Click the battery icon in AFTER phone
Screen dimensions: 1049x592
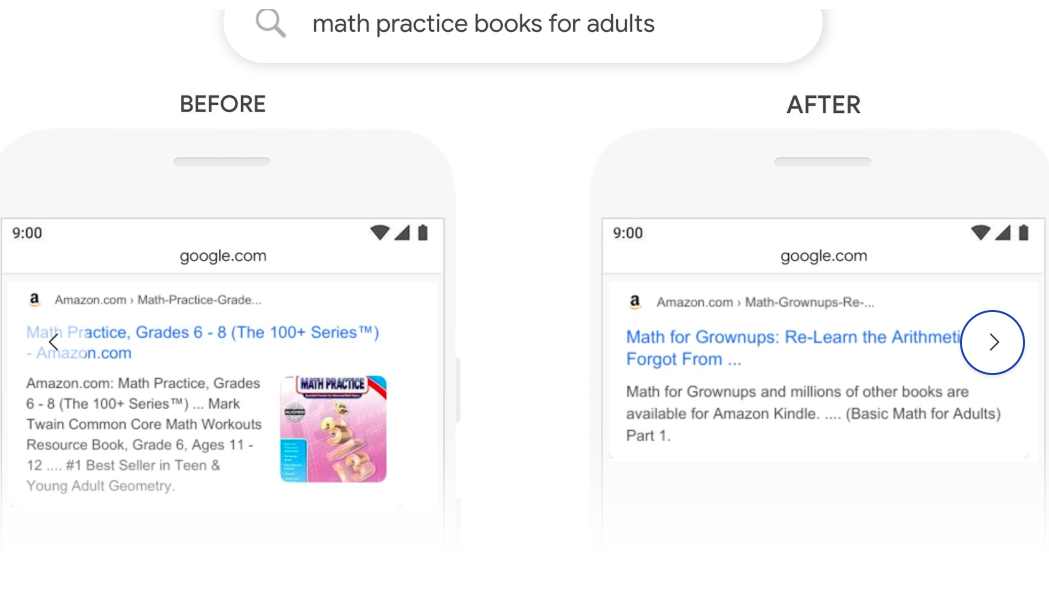pos(1024,233)
